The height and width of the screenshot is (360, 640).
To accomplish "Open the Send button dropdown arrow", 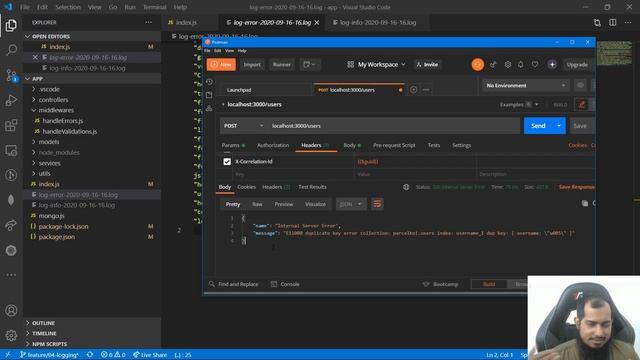I will (559, 126).
